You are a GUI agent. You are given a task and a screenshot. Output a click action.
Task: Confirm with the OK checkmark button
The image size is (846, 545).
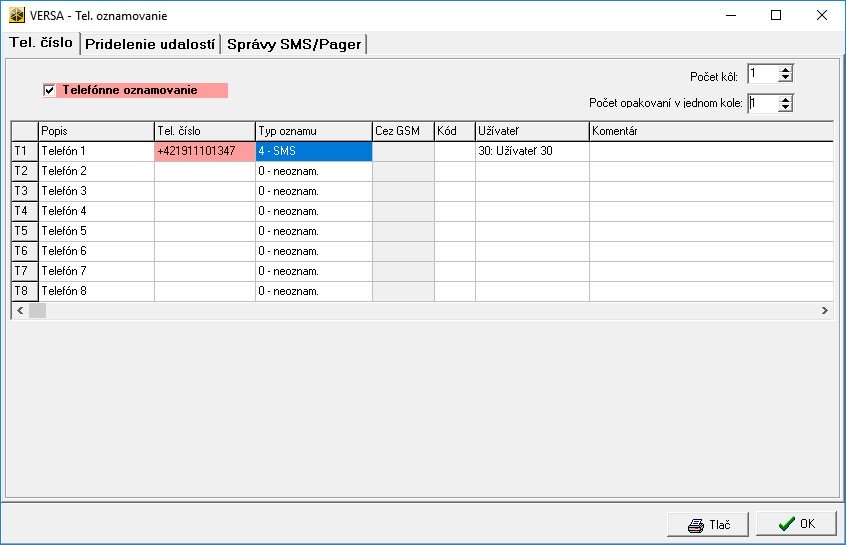coord(796,524)
